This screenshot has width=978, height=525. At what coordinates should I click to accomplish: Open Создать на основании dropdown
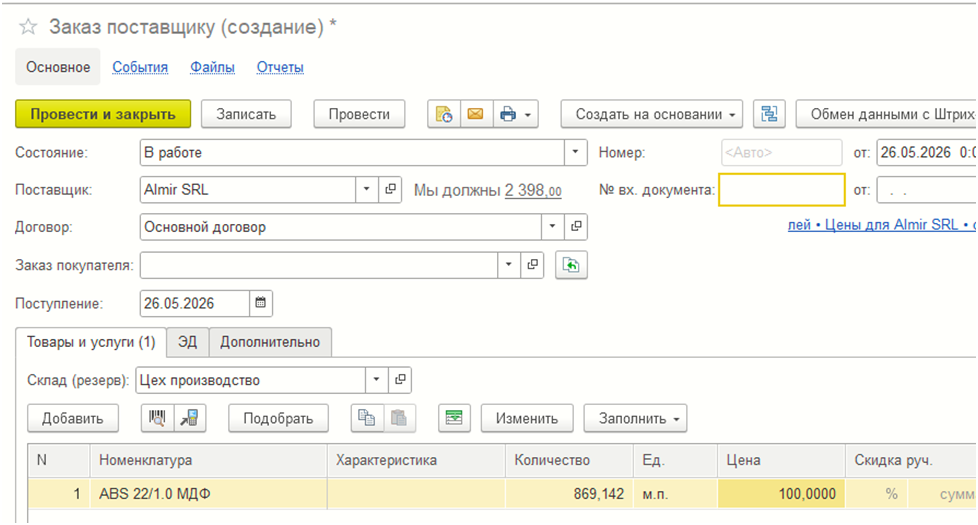pos(652,114)
